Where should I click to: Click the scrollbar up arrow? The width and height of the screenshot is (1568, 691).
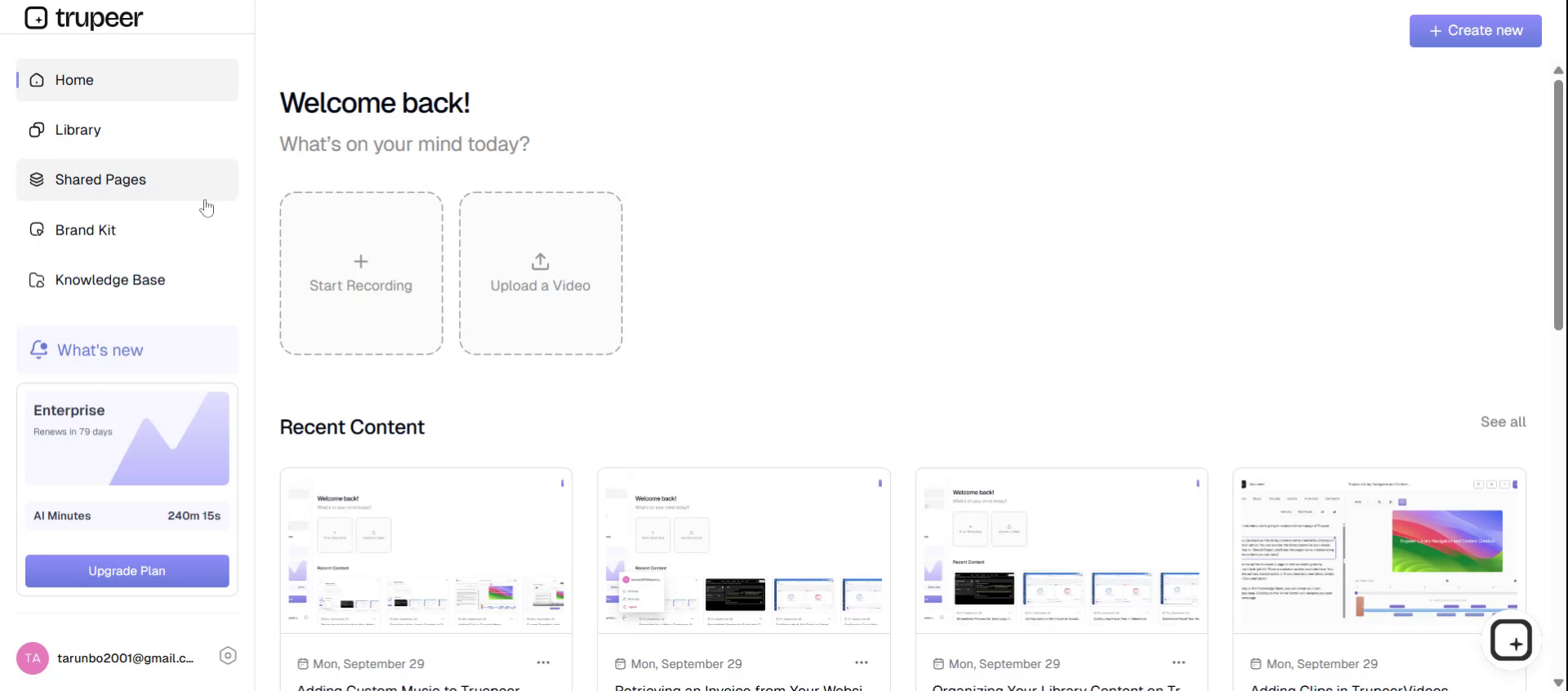[1558, 70]
